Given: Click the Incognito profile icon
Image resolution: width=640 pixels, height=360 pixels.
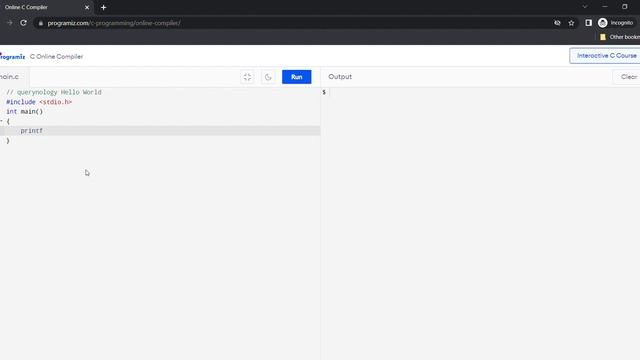Looking at the screenshot, I should 616,23.
